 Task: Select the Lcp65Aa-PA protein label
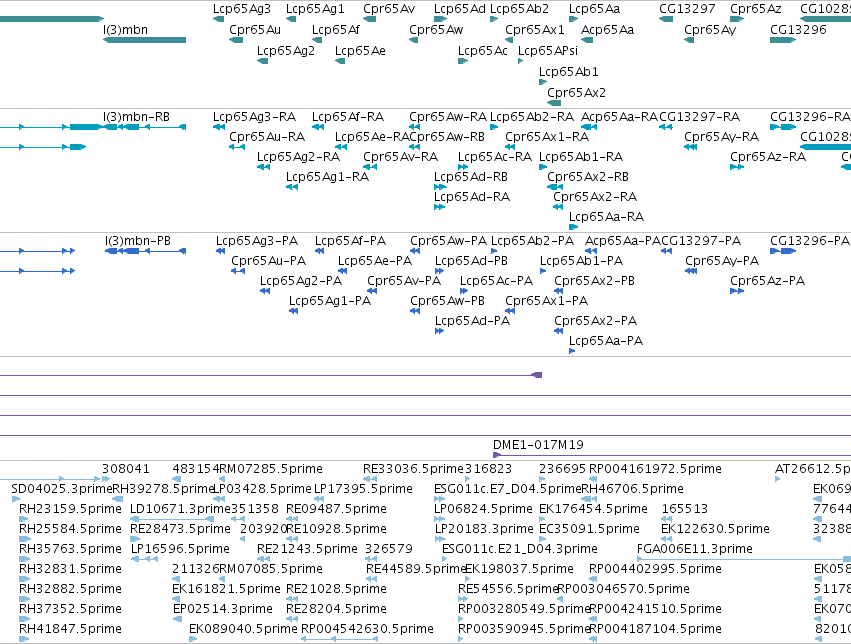point(606,341)
